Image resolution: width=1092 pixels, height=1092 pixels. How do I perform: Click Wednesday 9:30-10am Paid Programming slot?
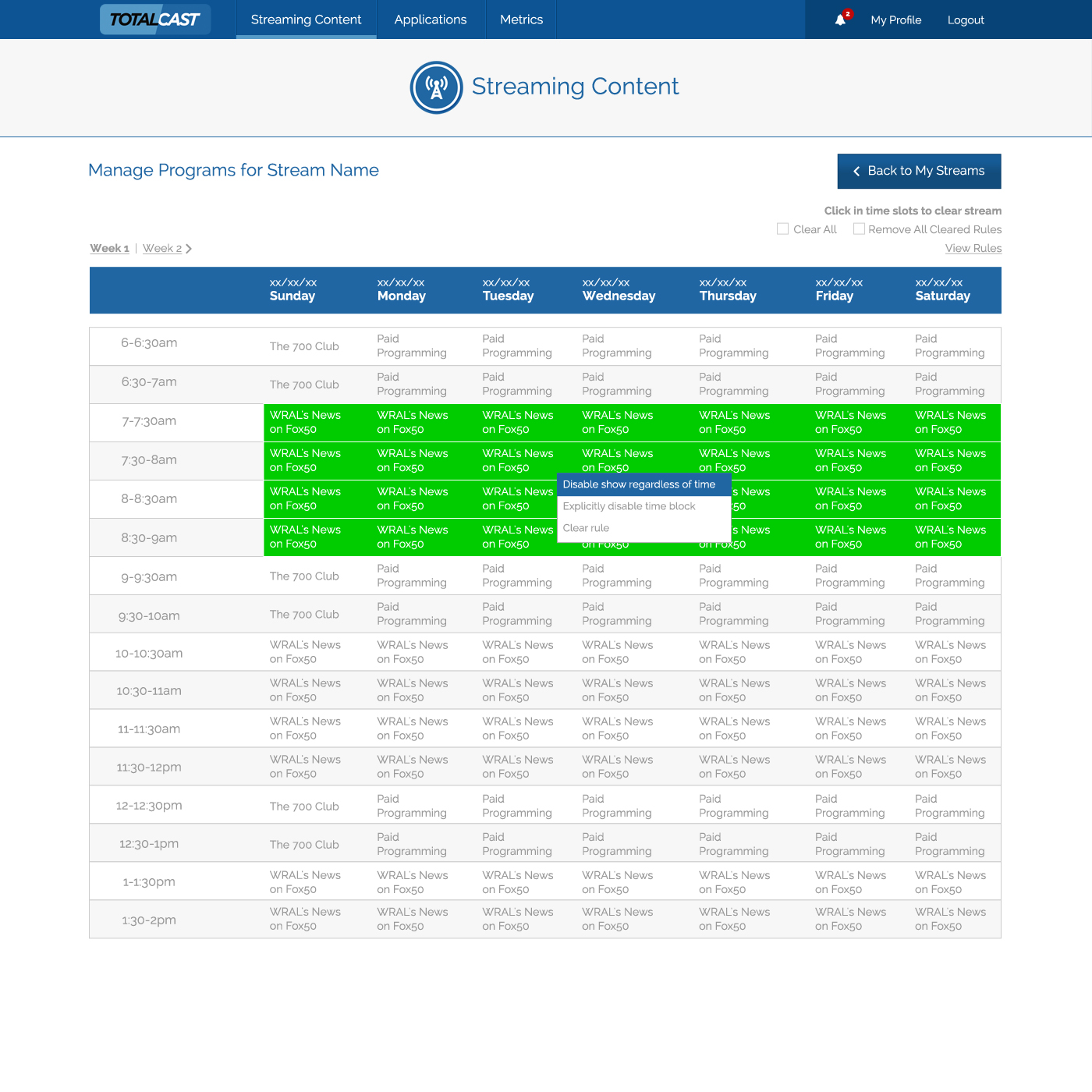point(616,614)
